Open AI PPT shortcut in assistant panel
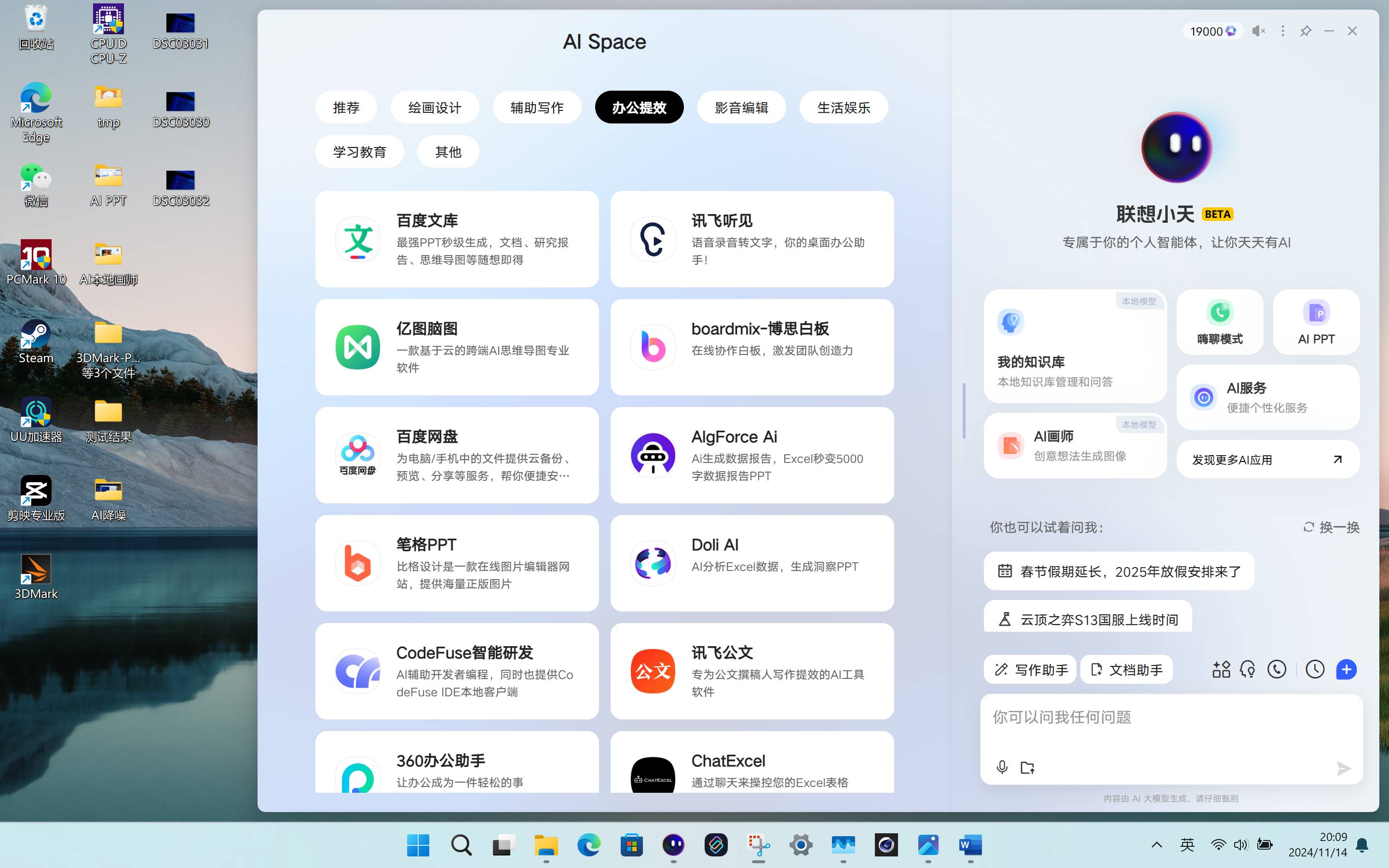The image size is (1389, 868). pos(1316,322)
